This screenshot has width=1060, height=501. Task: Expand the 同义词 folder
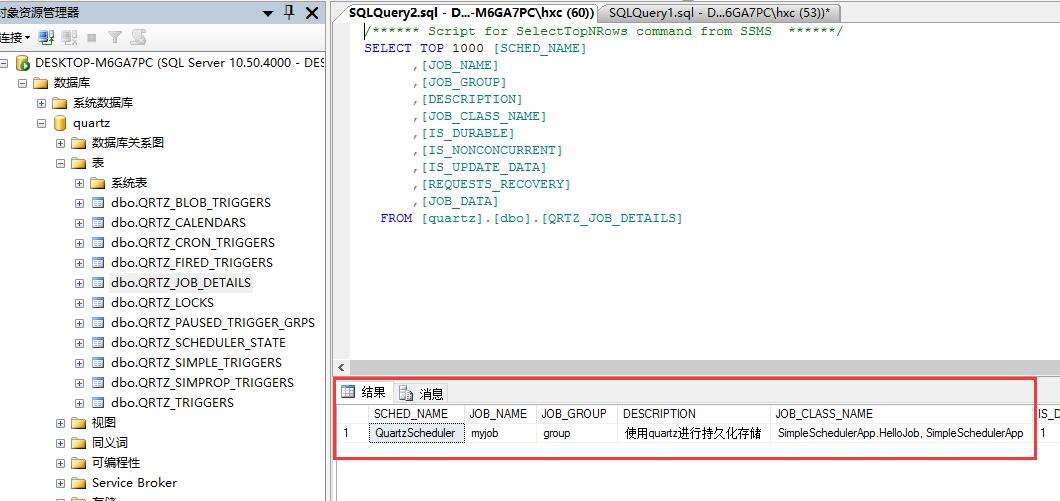pos(61,443)
